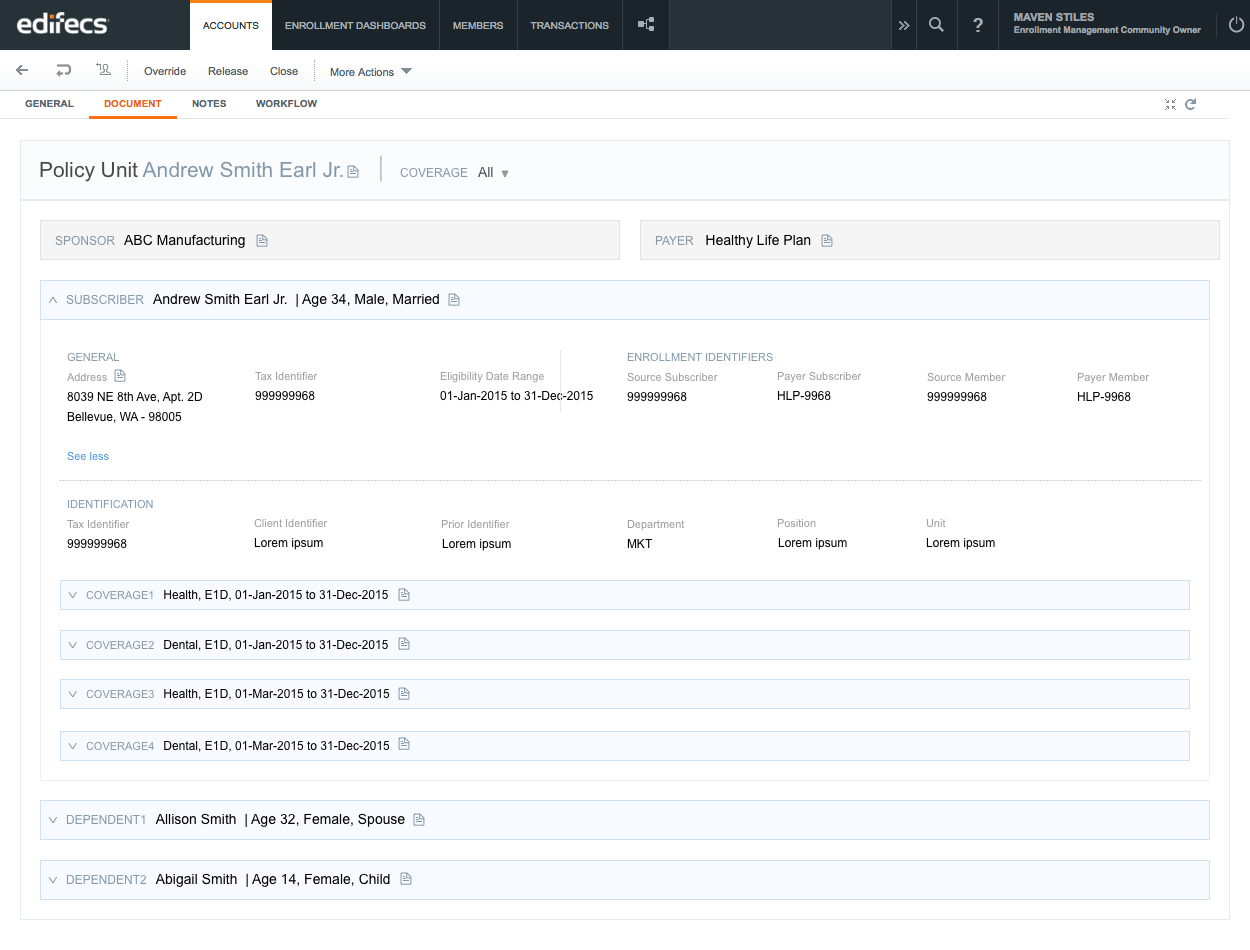This screenshot has width=1250, height=950.
Task: Open the Coverage All dropdown filter
Action: [493, 173]
